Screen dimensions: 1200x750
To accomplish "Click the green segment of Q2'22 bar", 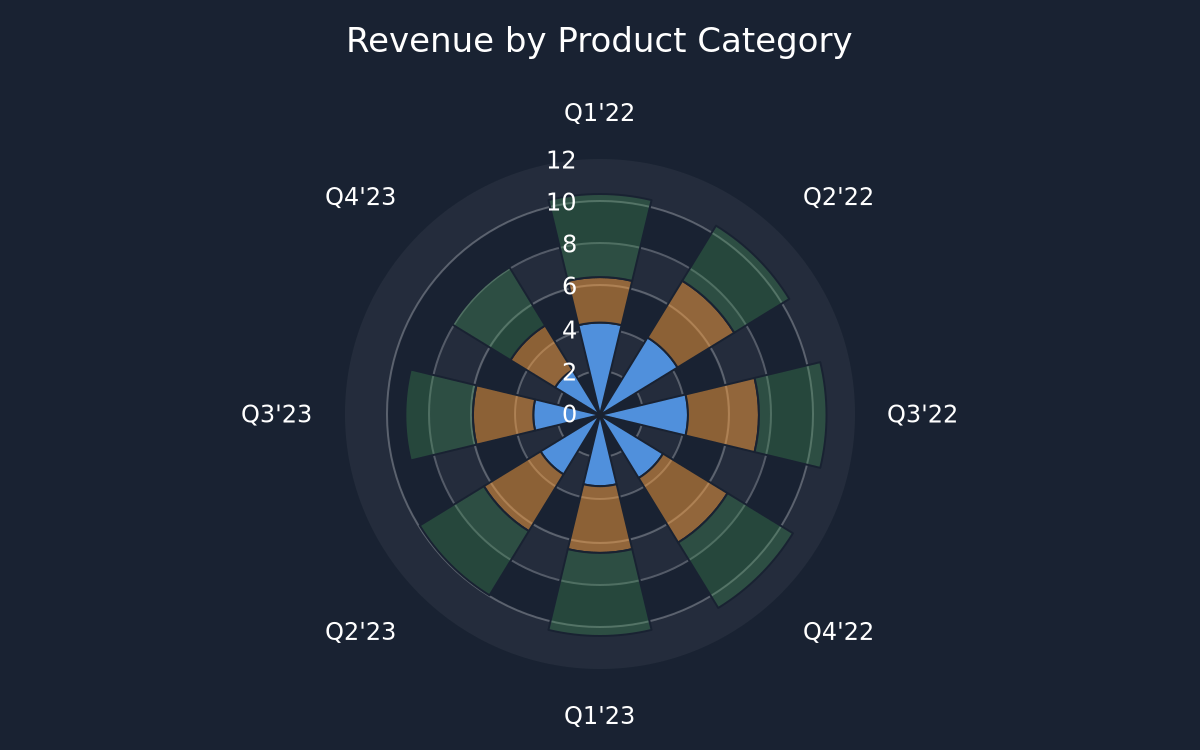I will [736, 280].
